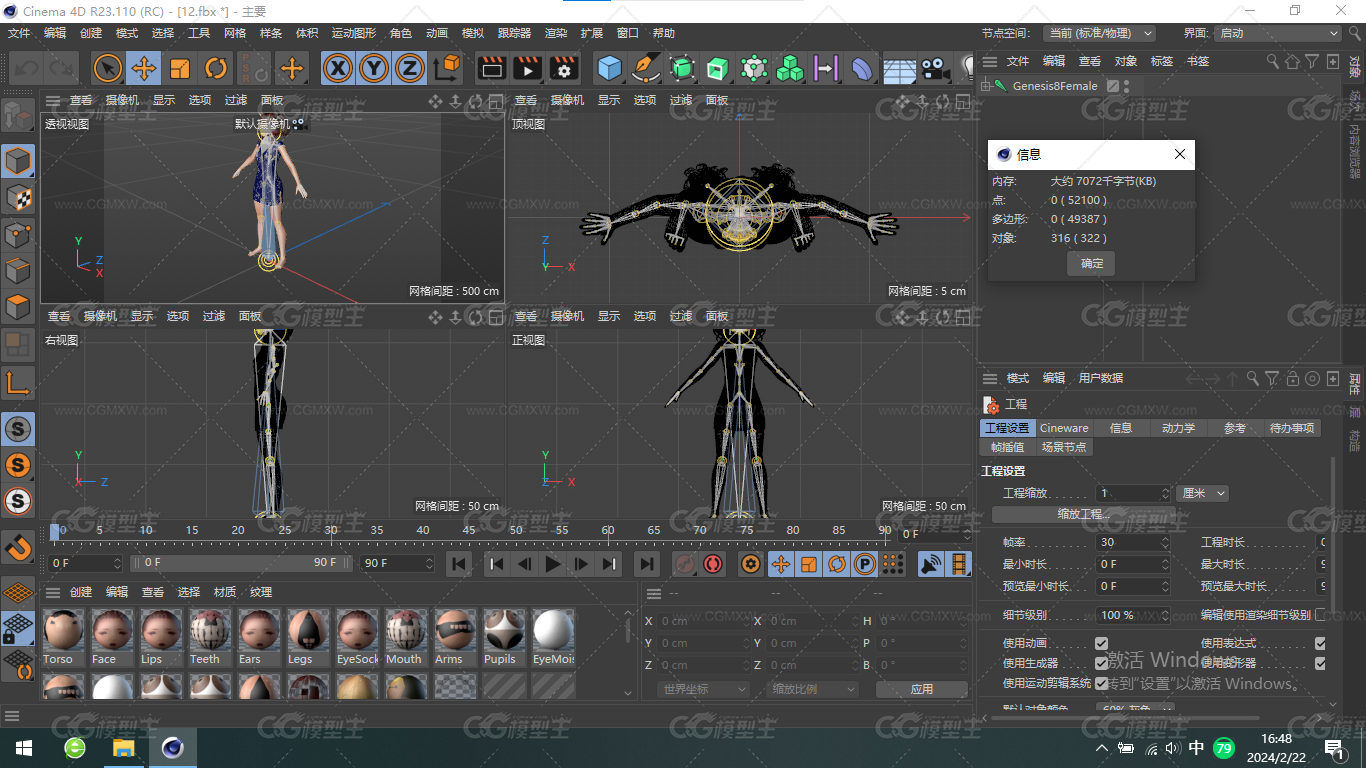Open the 渲染 menu

tap(556, 33)
